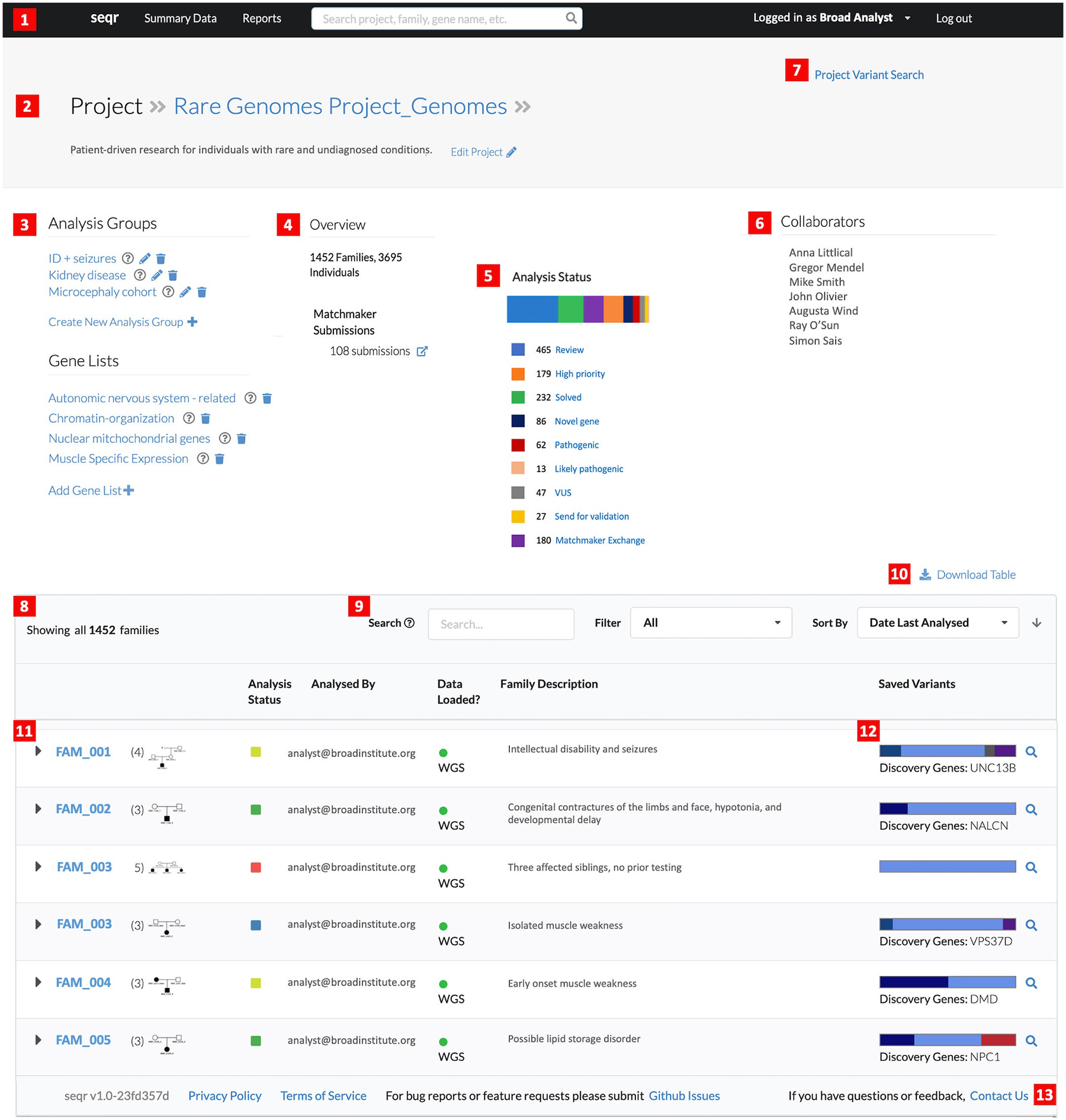Filter by Novel gene status
This screenshot has width=1066, height=1120.
pyautogui.click(x=577, y=421)
